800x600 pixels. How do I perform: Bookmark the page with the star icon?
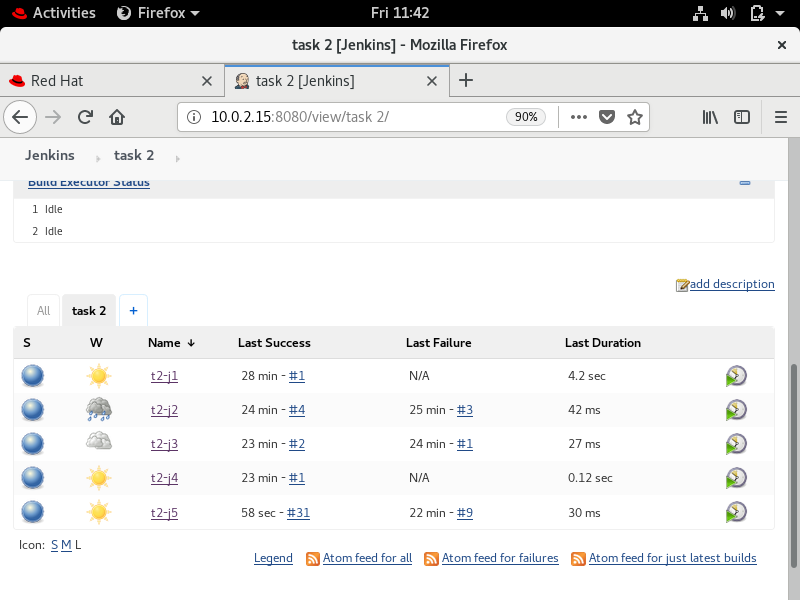pyautogui.click(x=634, y=117)
